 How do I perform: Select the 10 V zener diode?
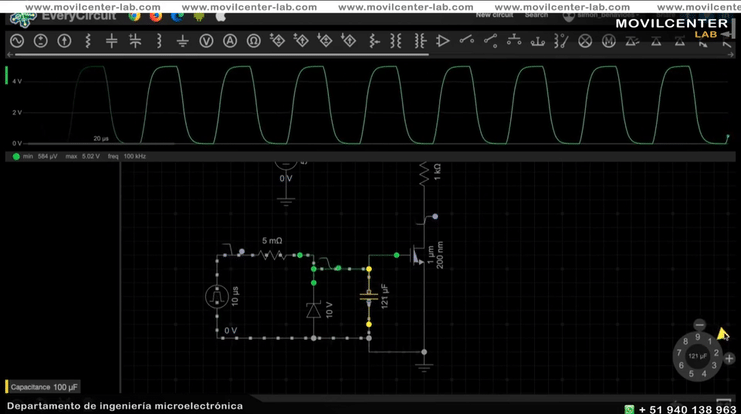click(x=313, y=310)
